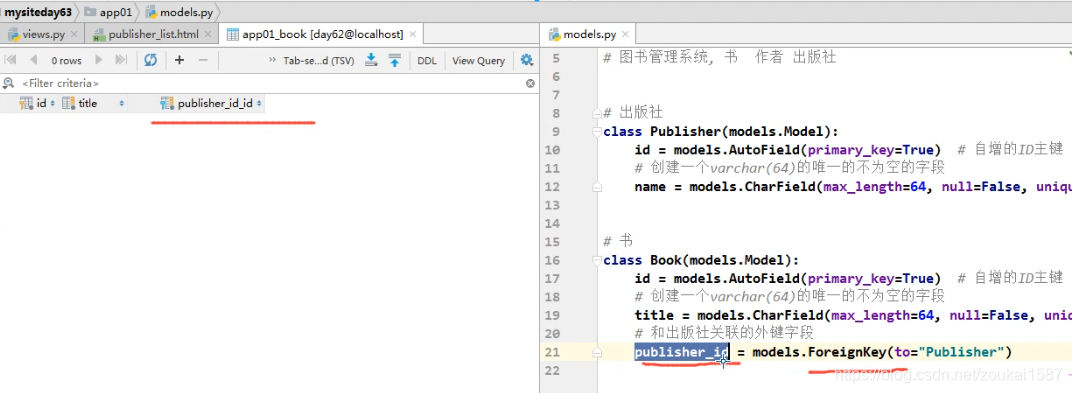Viewport: 1072px width, 393px height.
Task: Click 'id = models.AutoField' on line 10
Action: (x=716, y=150)
